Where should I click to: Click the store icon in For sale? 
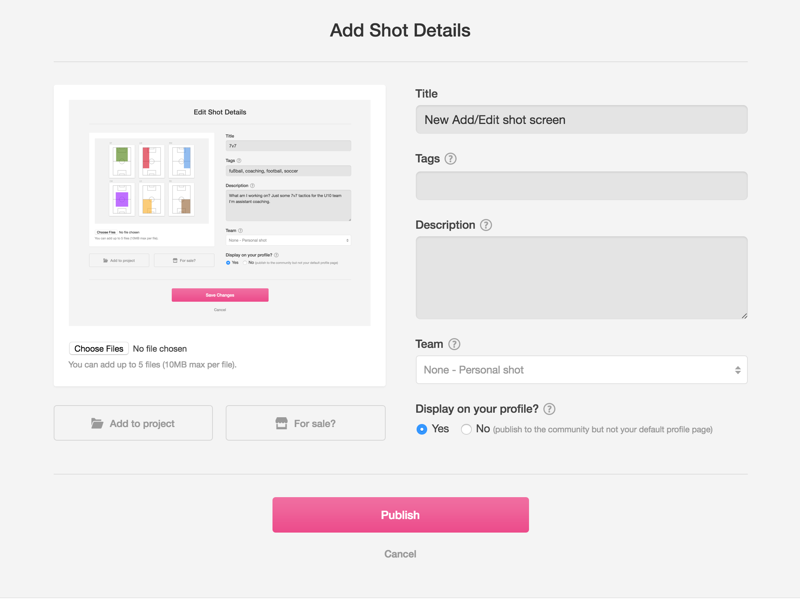click(282, 424)
